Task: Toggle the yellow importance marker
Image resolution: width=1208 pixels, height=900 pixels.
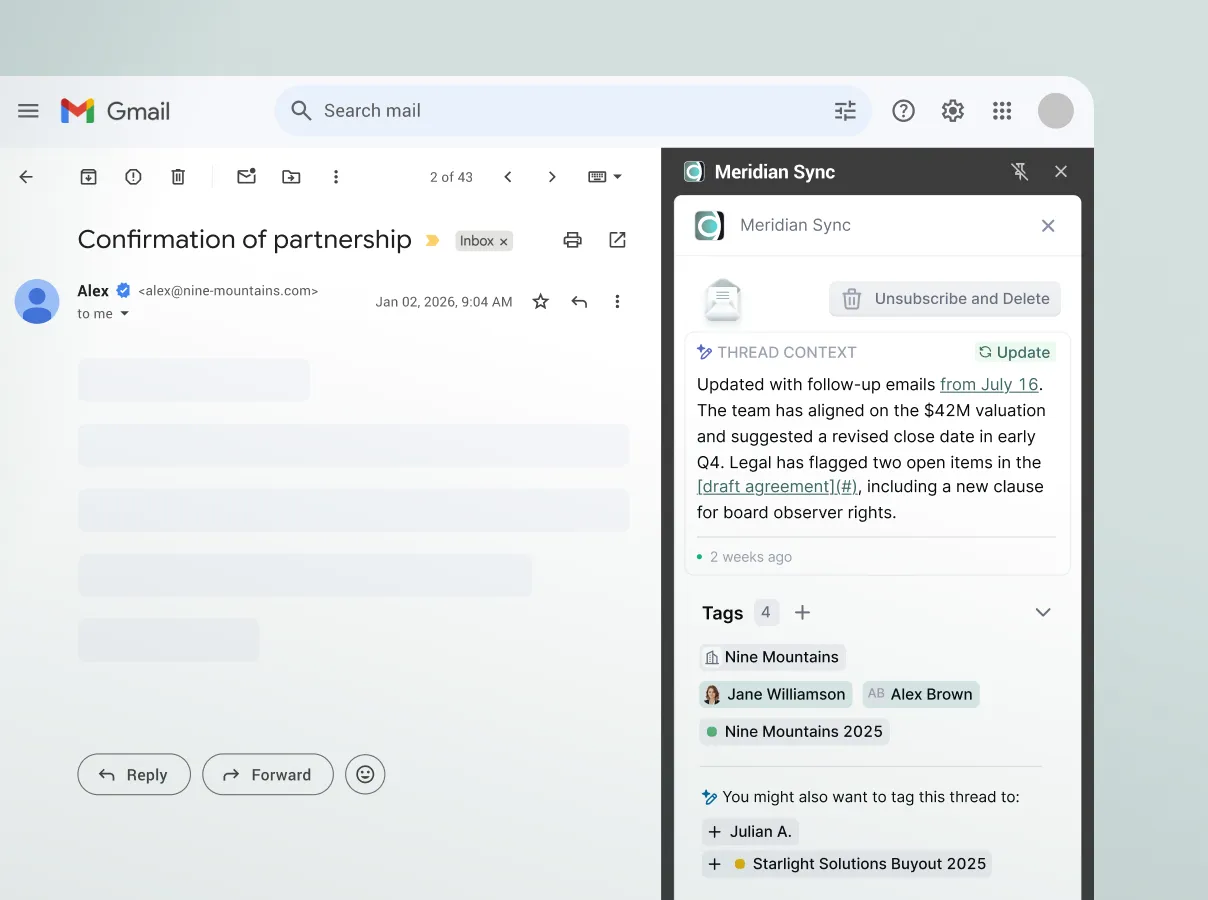Action: point(432,241)
